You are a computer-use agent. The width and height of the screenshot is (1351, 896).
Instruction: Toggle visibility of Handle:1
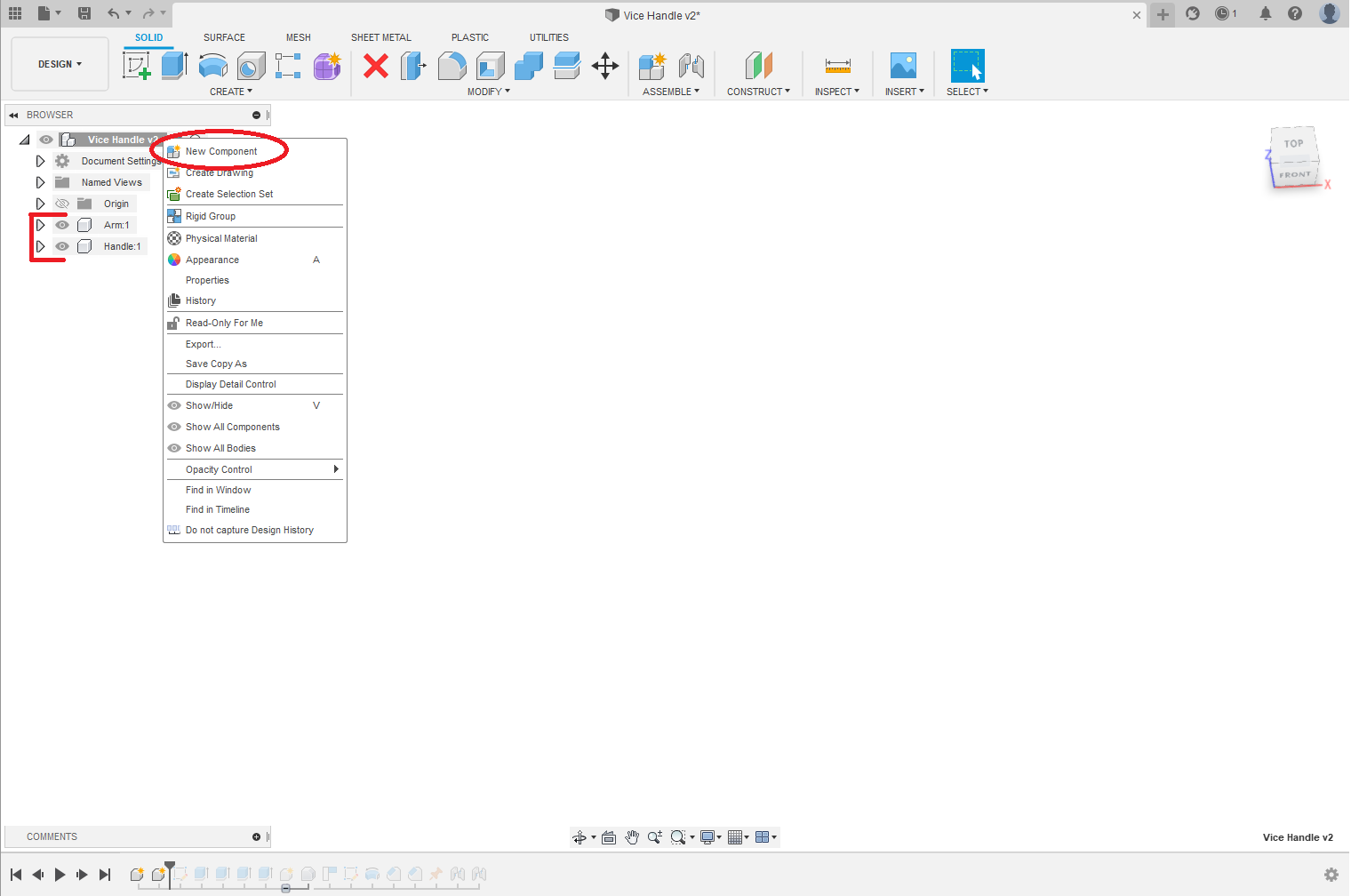pos(61,246)
